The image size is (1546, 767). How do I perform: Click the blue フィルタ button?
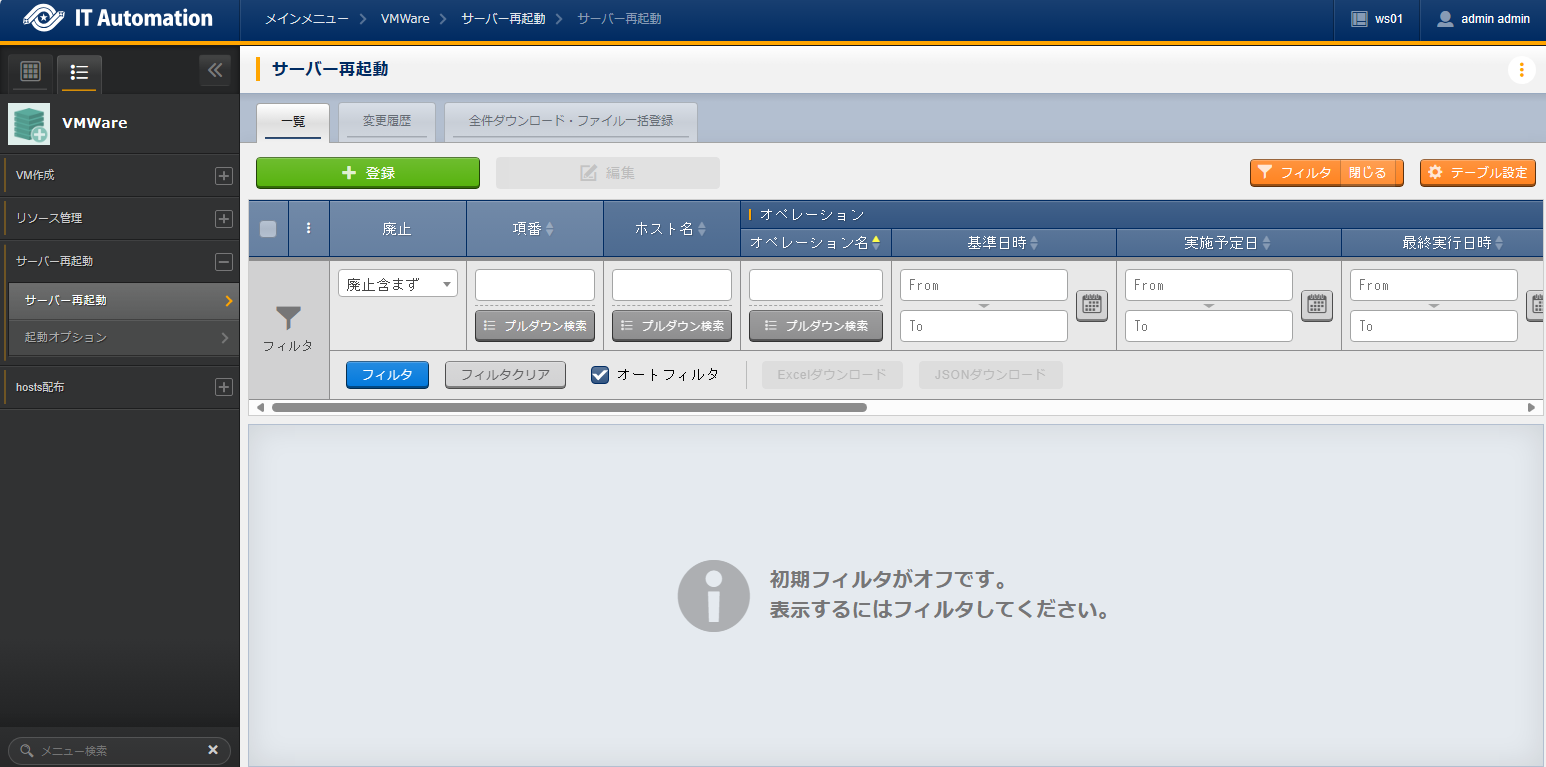387,375
